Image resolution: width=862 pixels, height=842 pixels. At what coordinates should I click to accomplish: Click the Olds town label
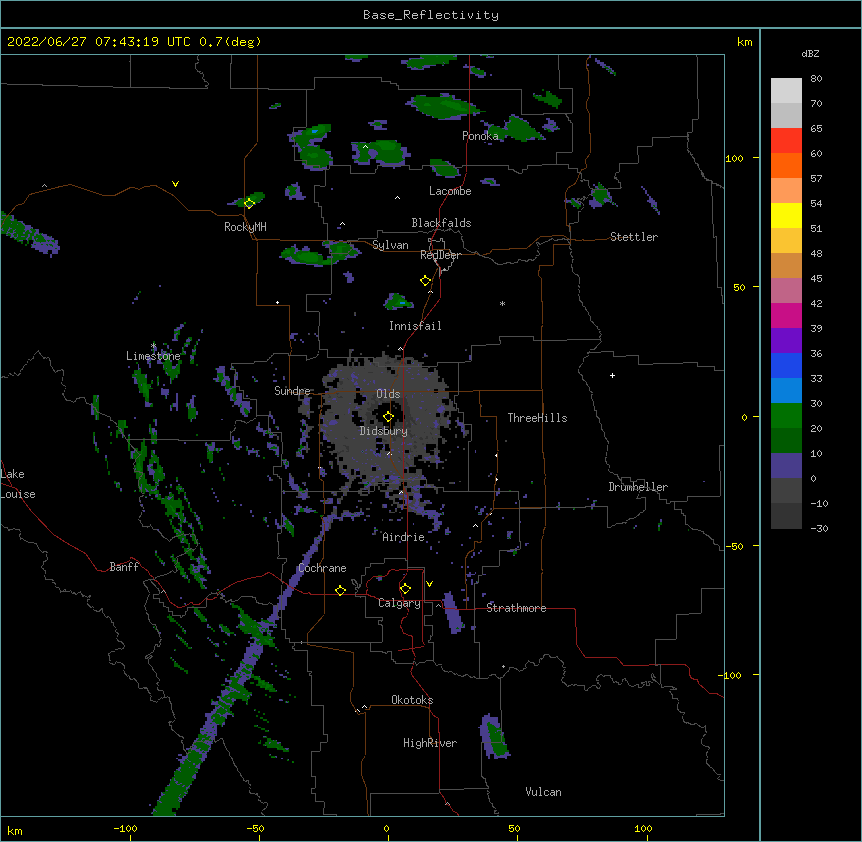(388, 394)
